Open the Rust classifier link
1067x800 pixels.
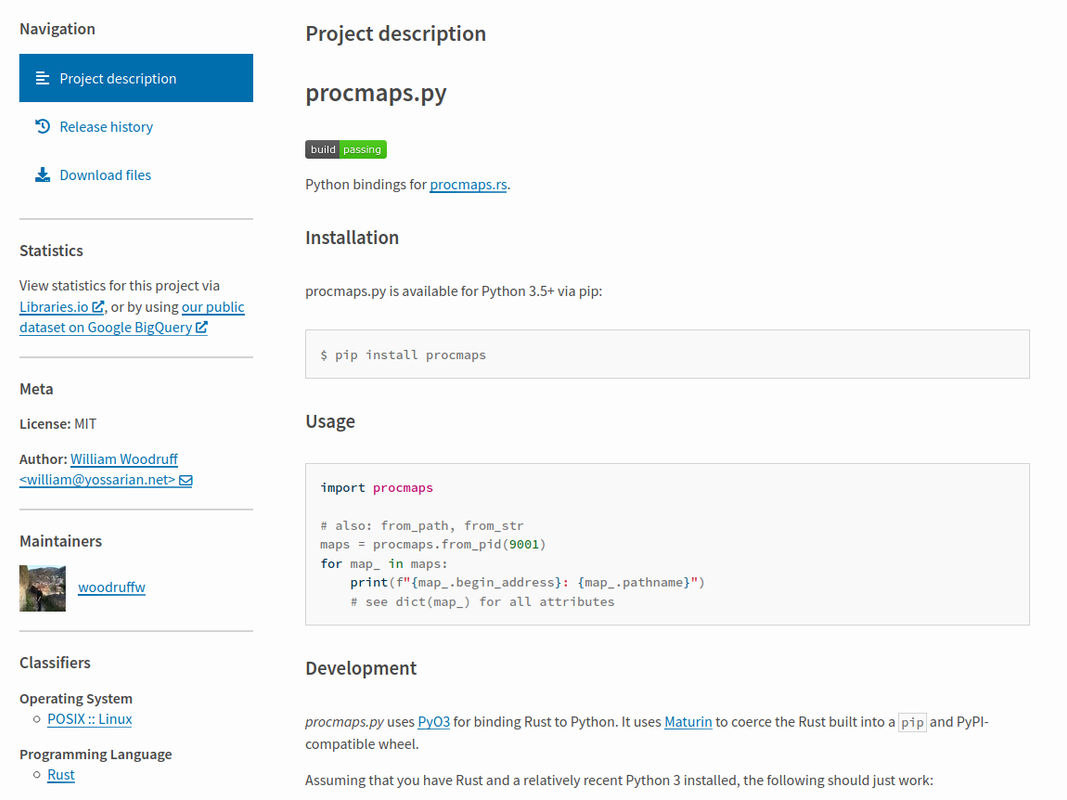[61, 775]
